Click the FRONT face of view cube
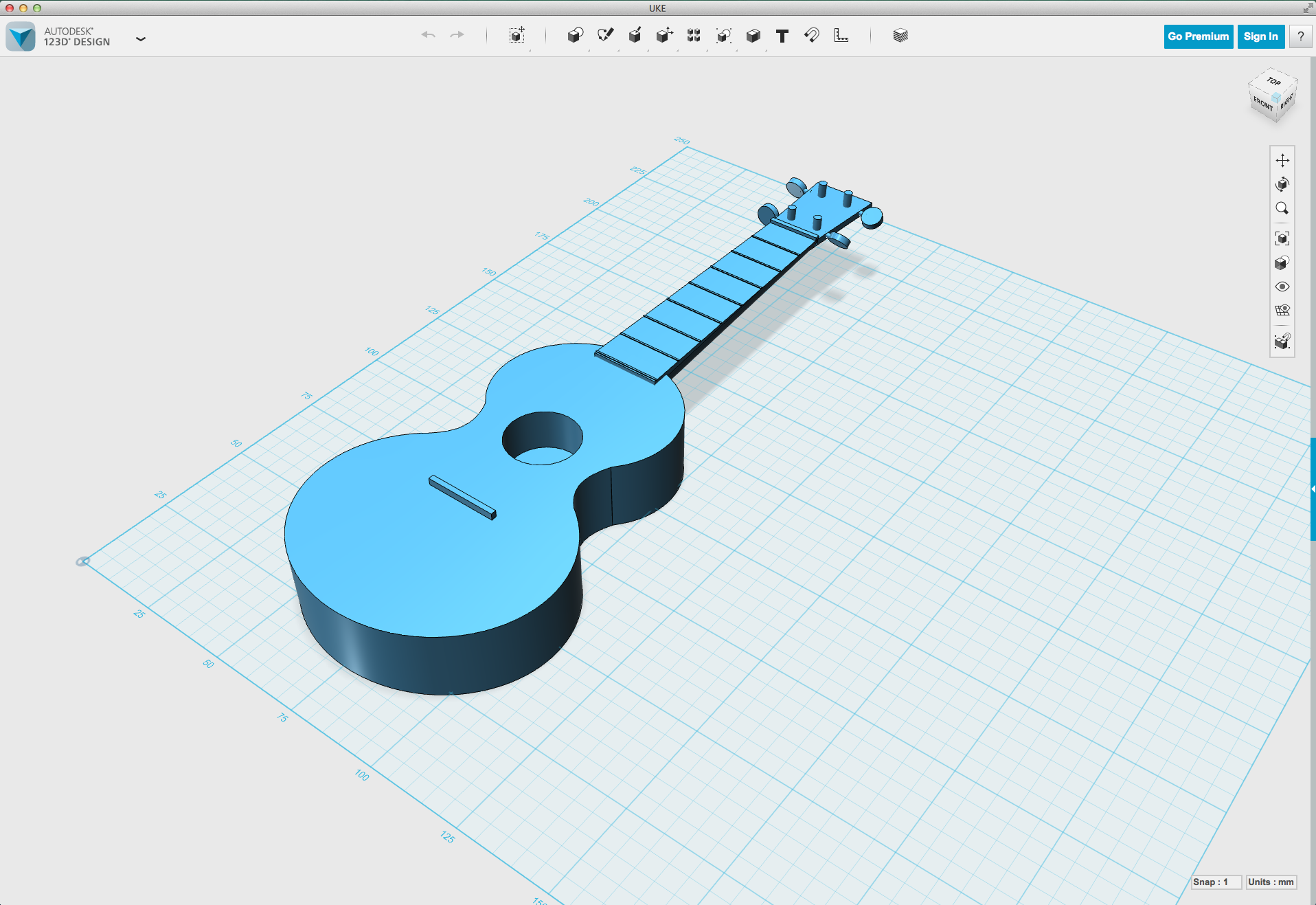The width and height of the screenshot is (1316, 905). tap(1263, 103)
